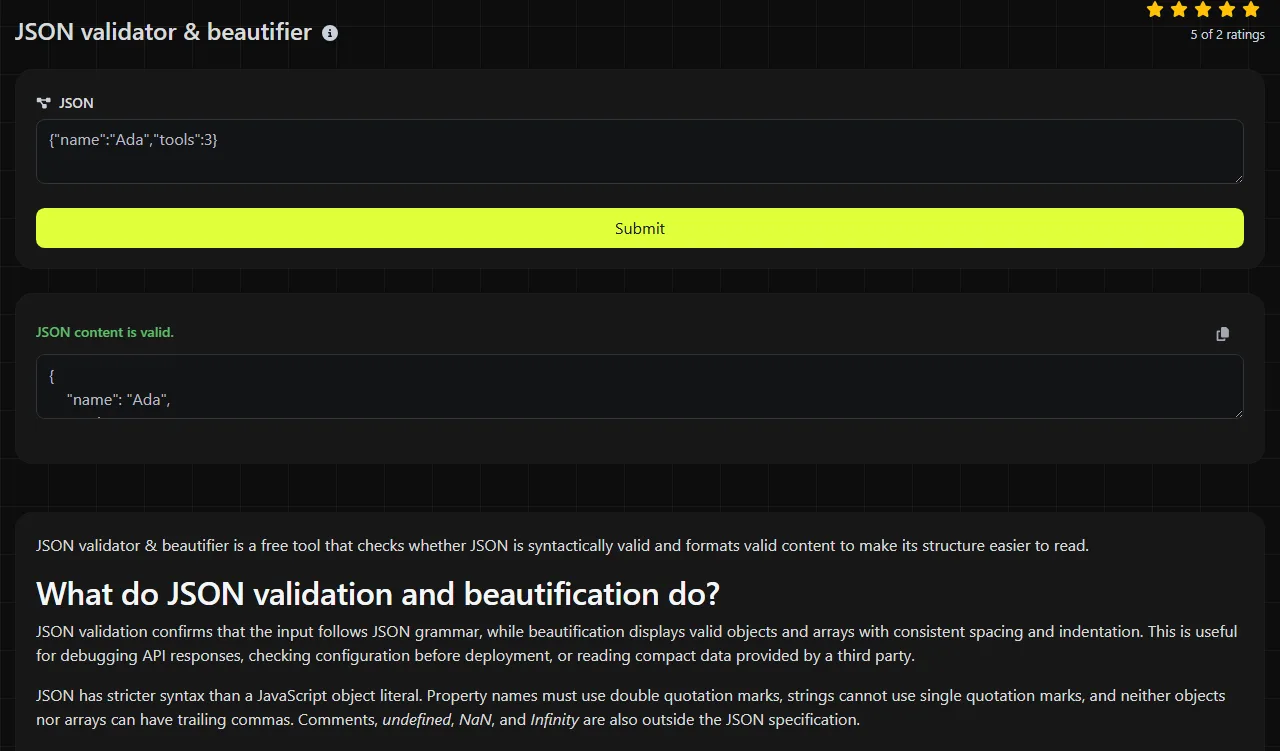
Task: Rate the tool four stars
Action: tap(1227, 10)
